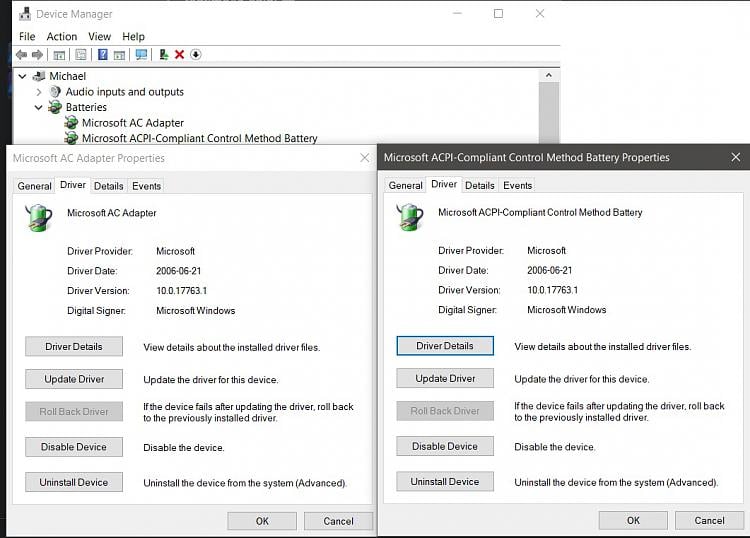Open the Properties toolbar icon
This screenshot has height=538, width=750.
(x=81, y=55)
